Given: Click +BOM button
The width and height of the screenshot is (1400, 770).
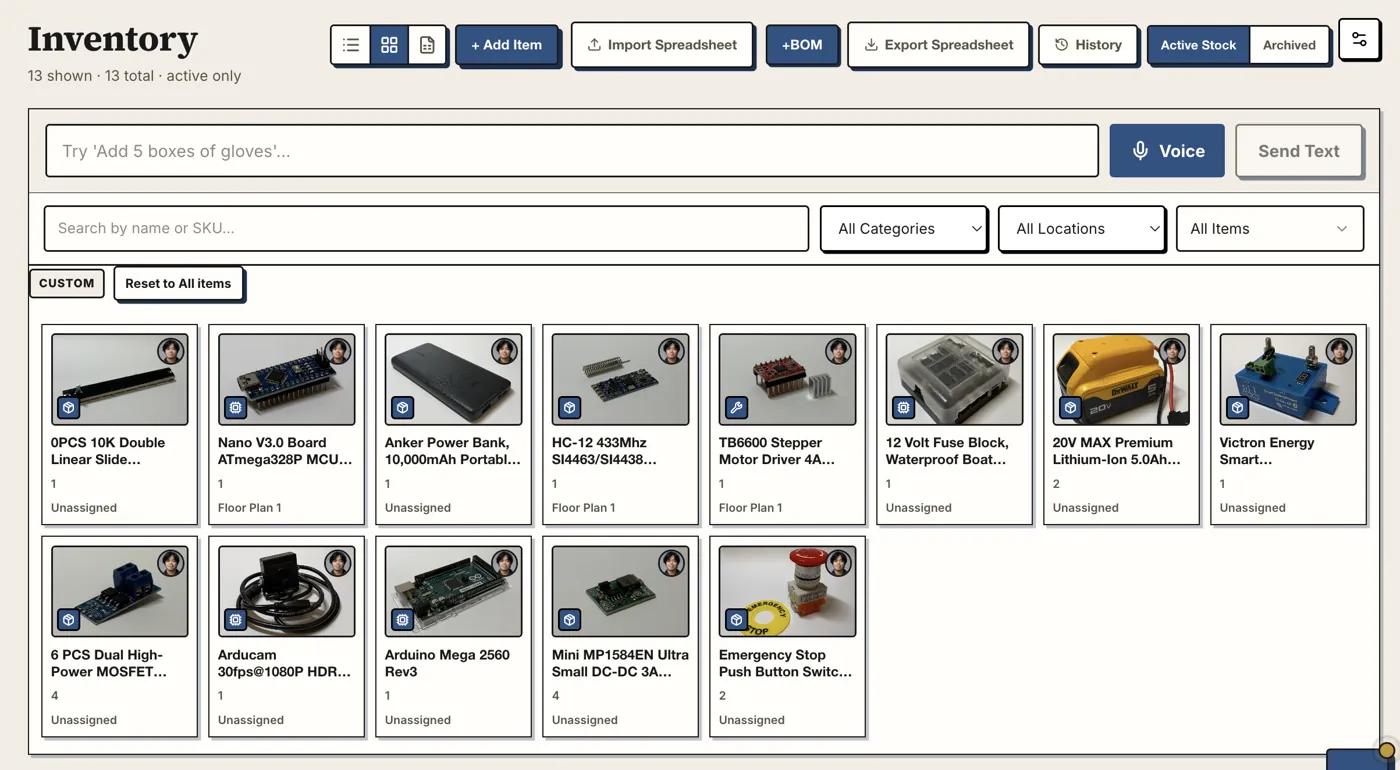Looking at the screenshot, I should click(x=802, y=45).
